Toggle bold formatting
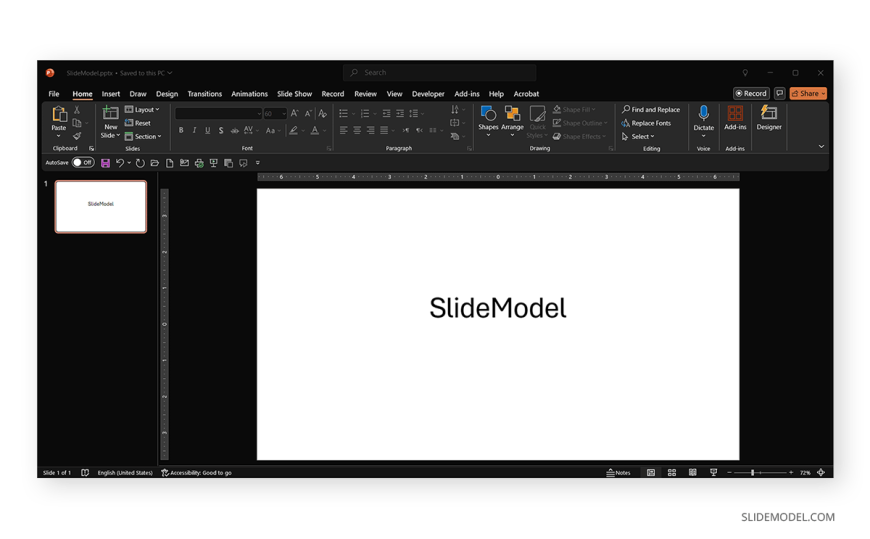870x539 pixels. 181,130
